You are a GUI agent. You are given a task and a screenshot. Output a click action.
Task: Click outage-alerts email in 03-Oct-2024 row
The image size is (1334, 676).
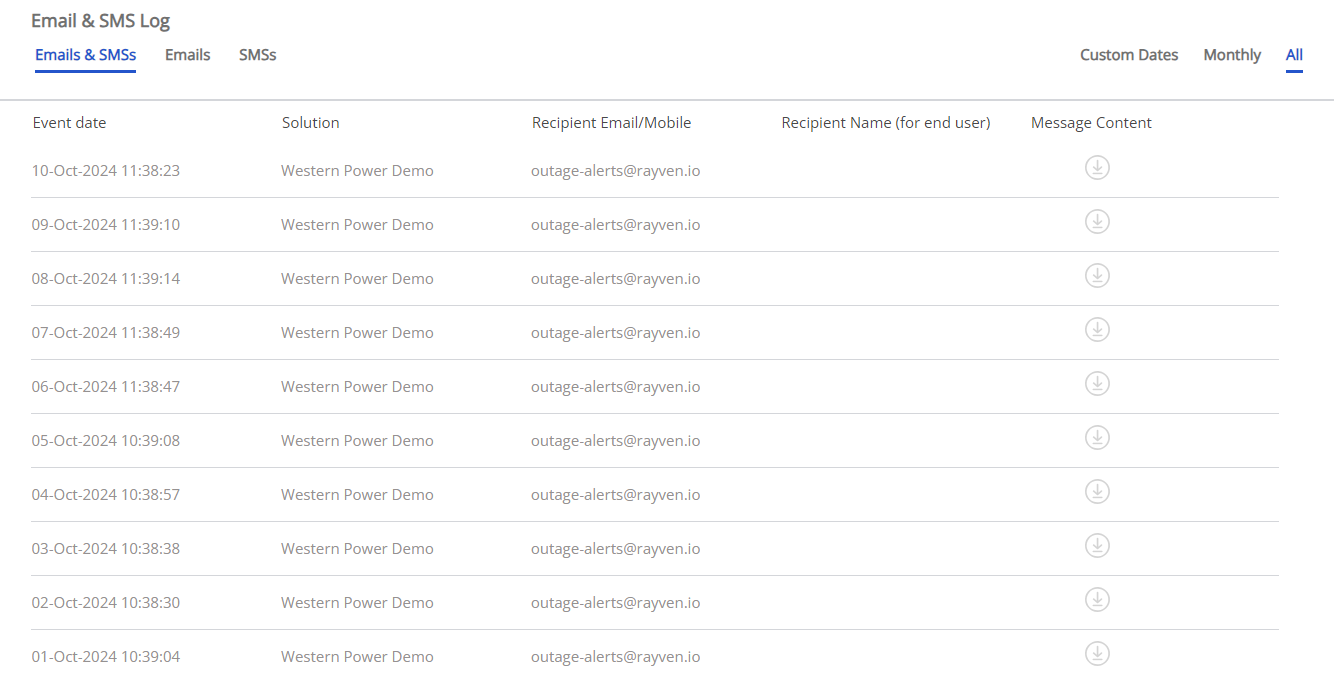point(615,549)
